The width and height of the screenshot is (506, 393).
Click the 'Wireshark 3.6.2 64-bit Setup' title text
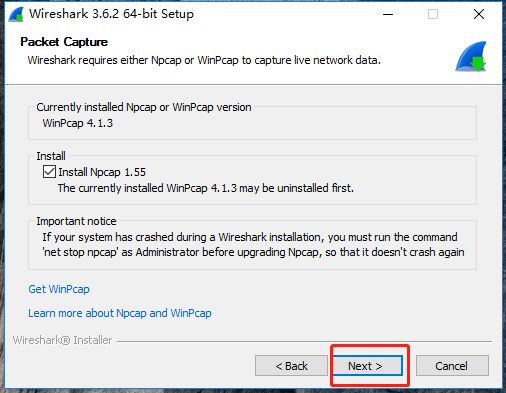111,14
